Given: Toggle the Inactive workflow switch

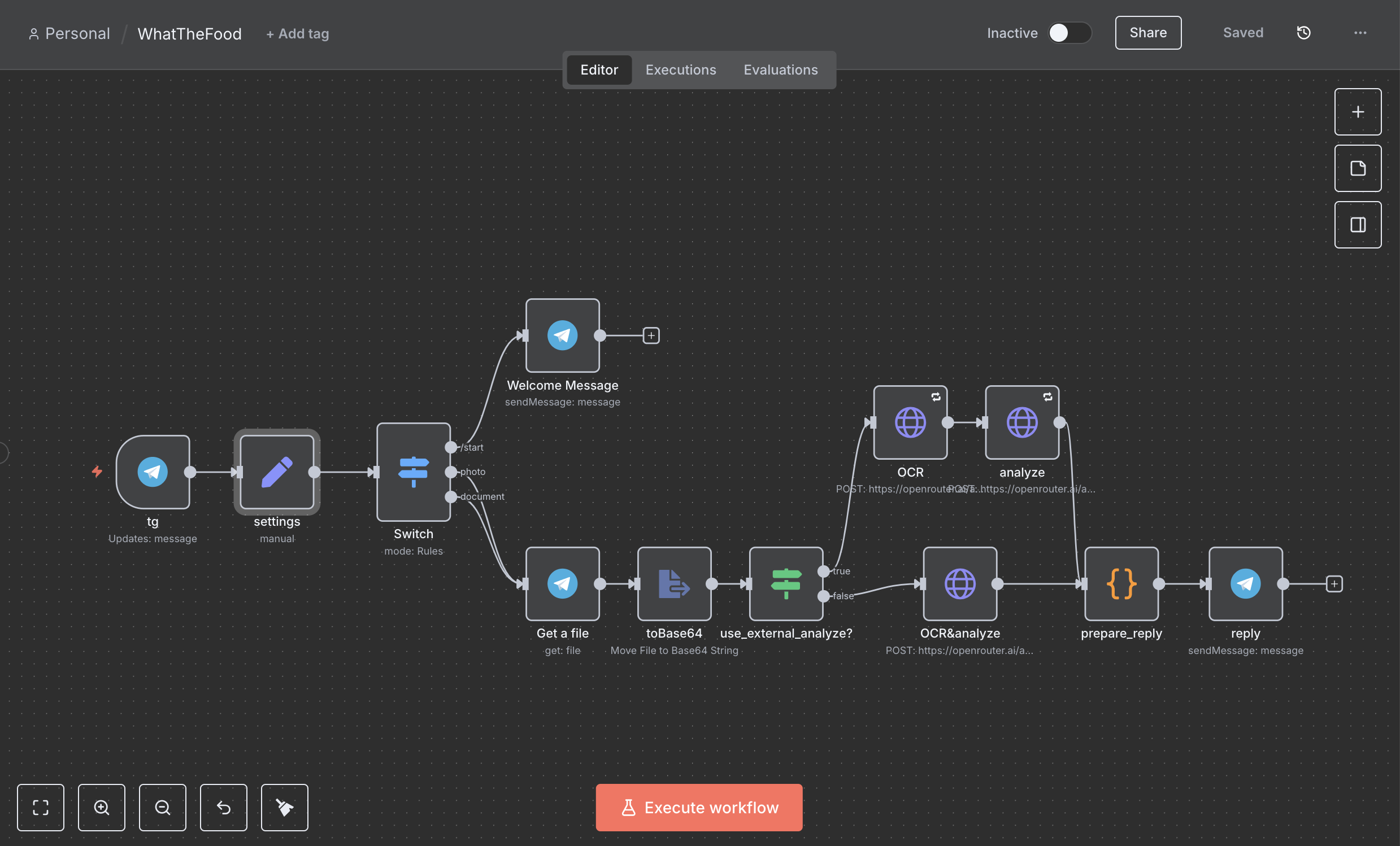Looking at the screenshot, I should click(1069, 33).
